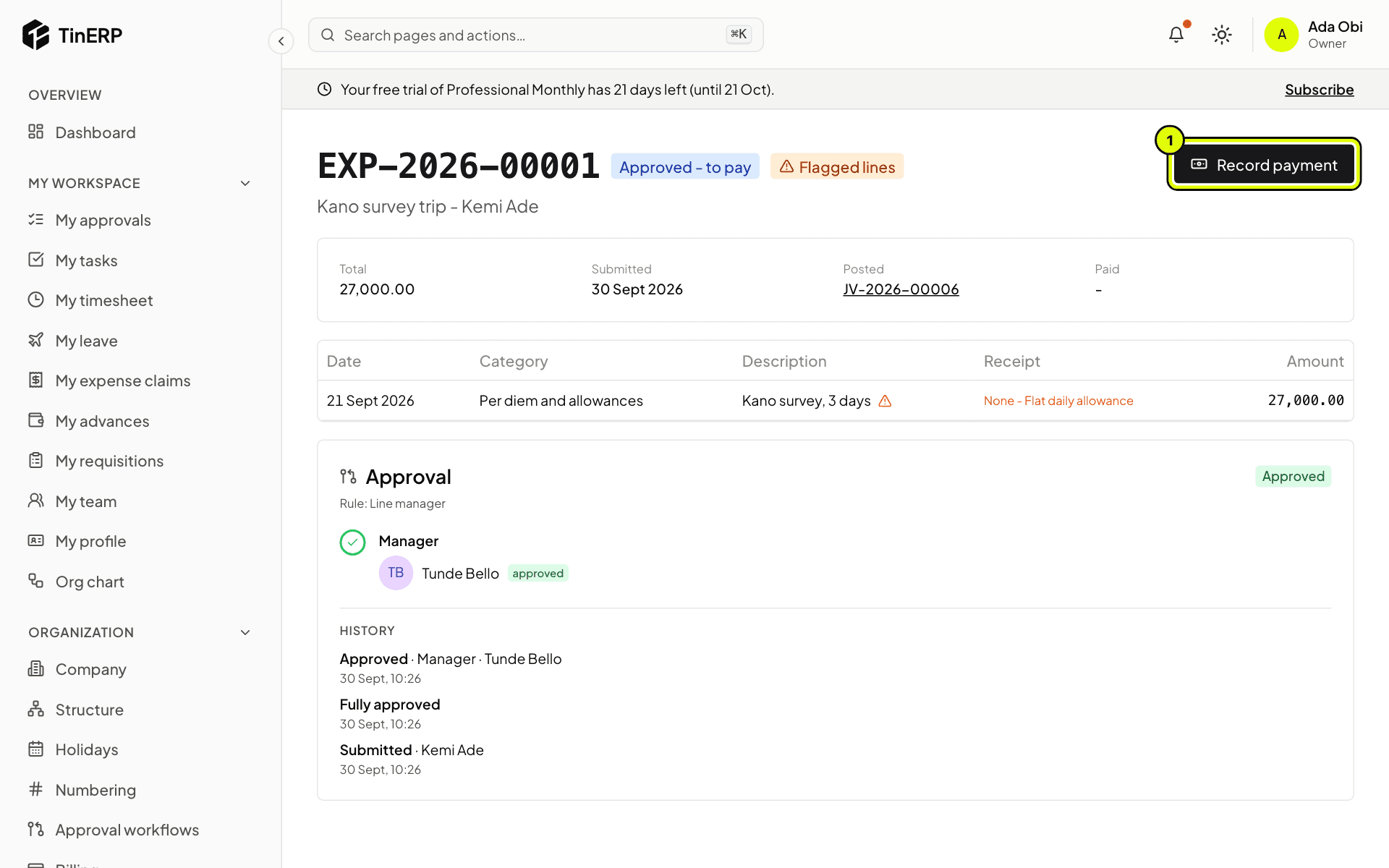Image resolution: width=1389 pixels, height=868 pixels.
Task: Click Per diem and allowances category cell
Action: (x=561, y=401)
